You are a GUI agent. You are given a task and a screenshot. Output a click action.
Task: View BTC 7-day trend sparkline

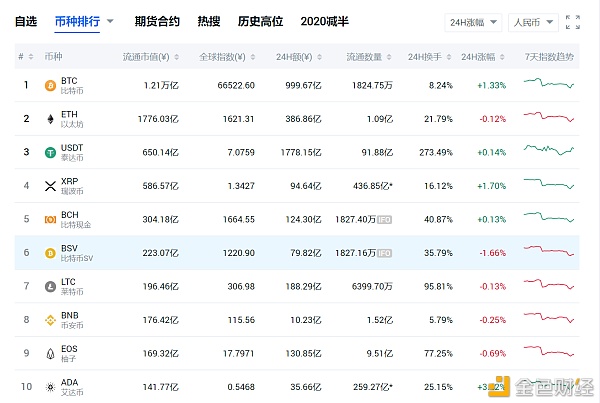[549, 83]
